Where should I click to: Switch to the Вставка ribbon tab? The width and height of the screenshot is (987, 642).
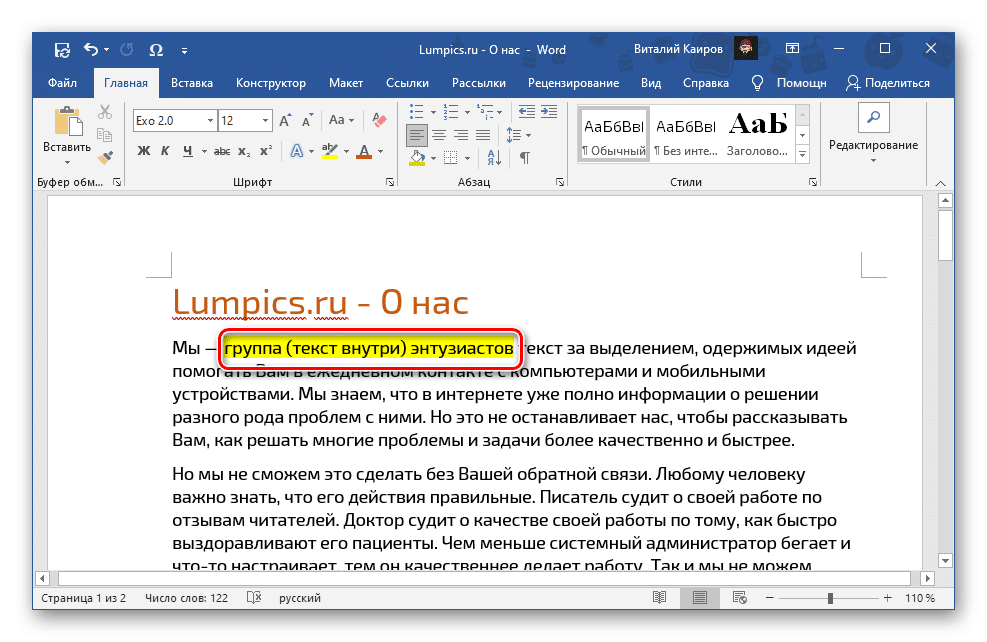click(x=192, y=83)
